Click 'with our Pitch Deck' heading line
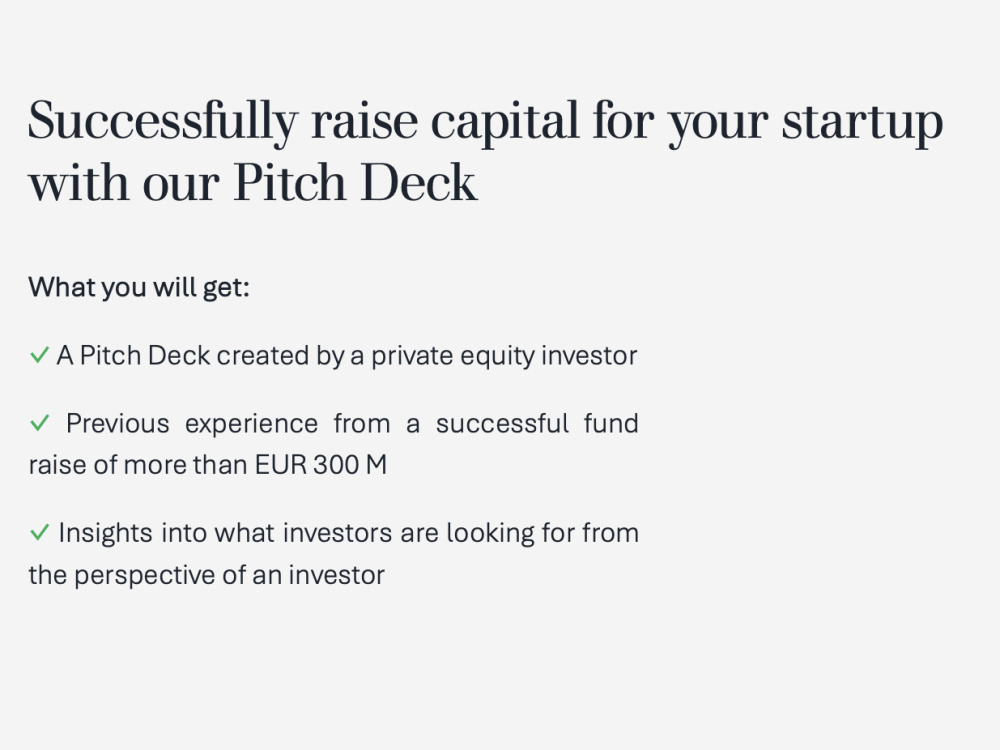Viewport: 1000px width, 750px height. 253,183
